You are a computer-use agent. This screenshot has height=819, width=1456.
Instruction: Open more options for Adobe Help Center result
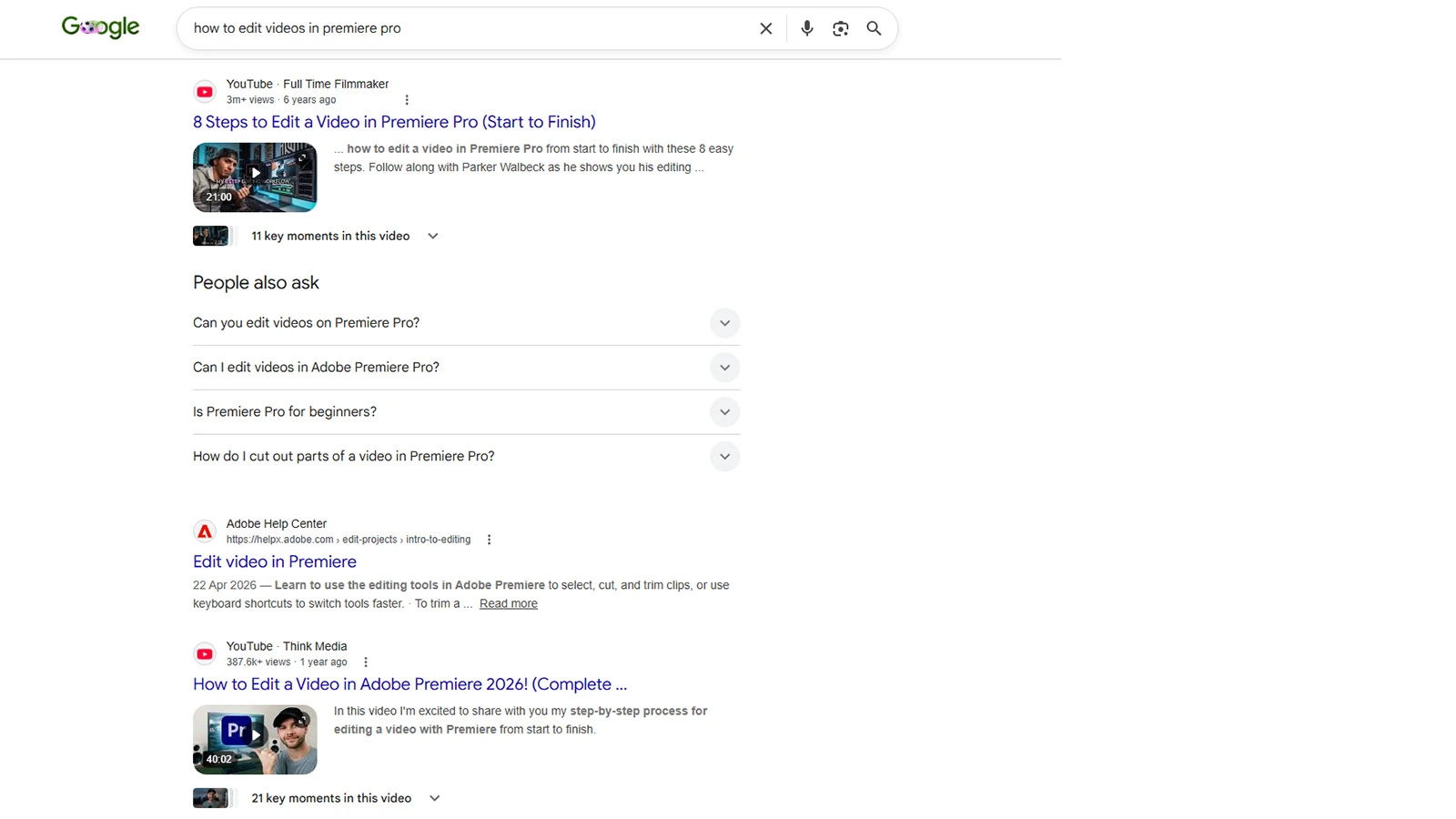pos(489,540)
